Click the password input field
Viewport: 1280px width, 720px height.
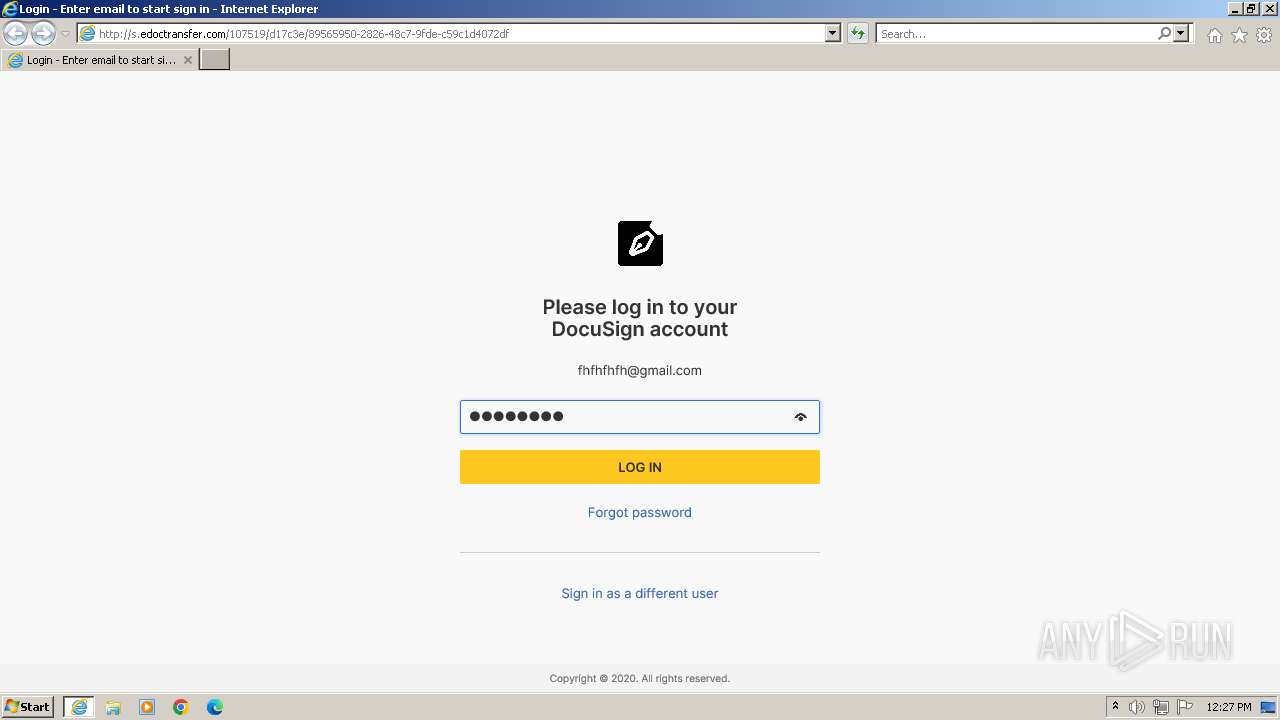pyautogui.click(x=640, y=417)
